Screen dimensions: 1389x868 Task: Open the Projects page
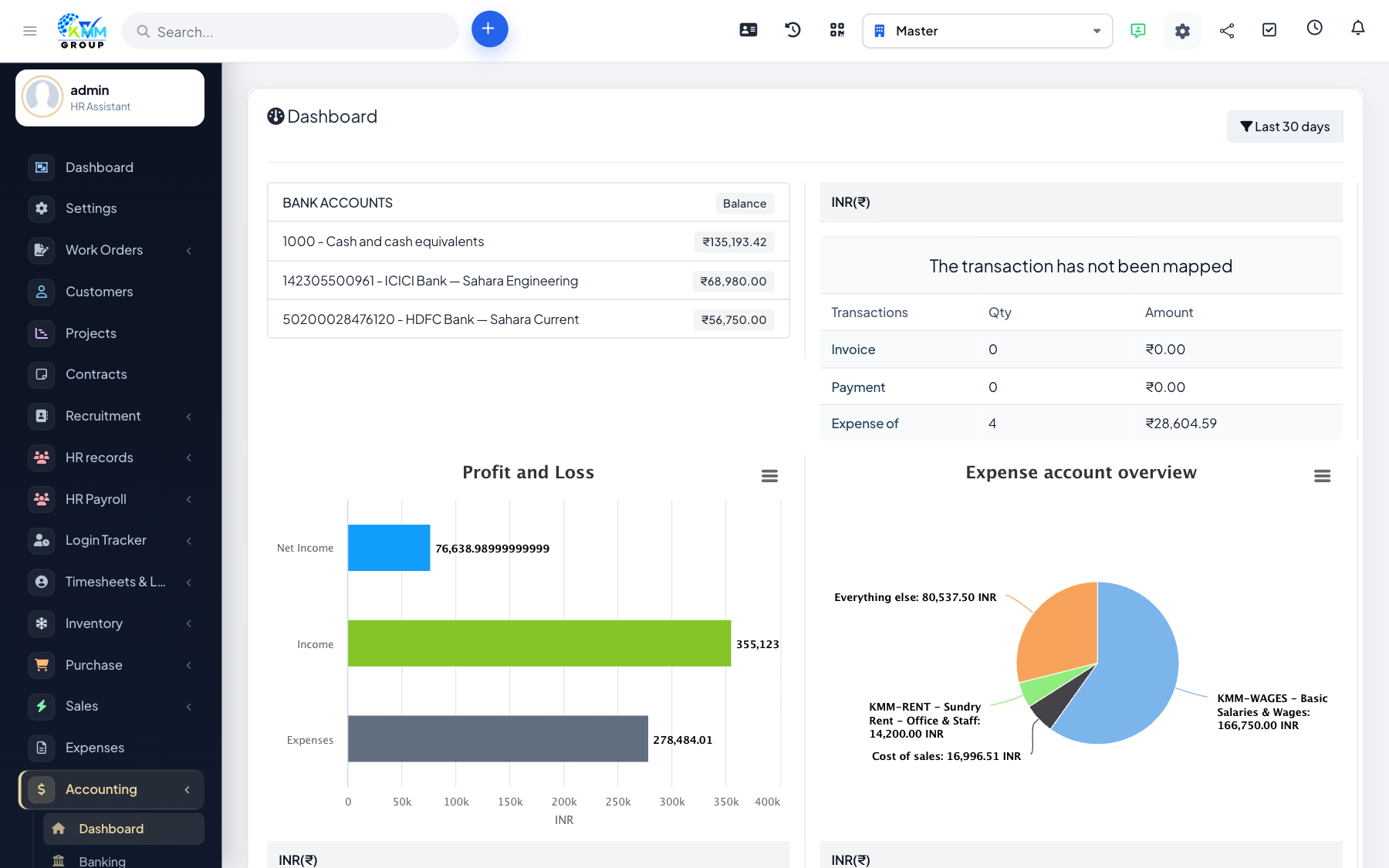[110, 333]
